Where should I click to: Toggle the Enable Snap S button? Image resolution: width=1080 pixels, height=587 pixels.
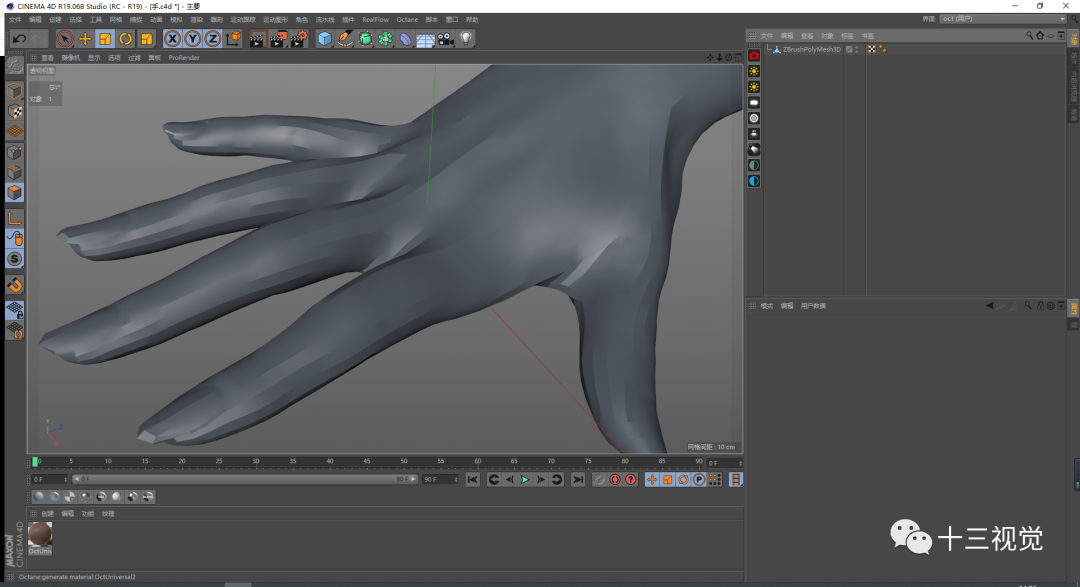tap(14, 259)
